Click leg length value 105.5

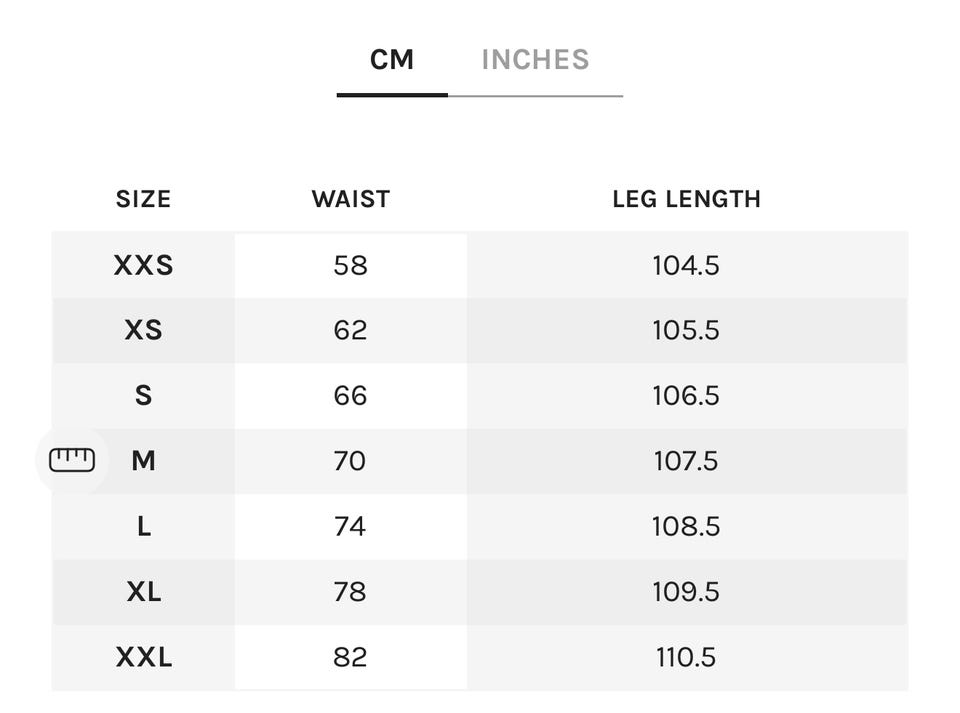tap(686, 330)
